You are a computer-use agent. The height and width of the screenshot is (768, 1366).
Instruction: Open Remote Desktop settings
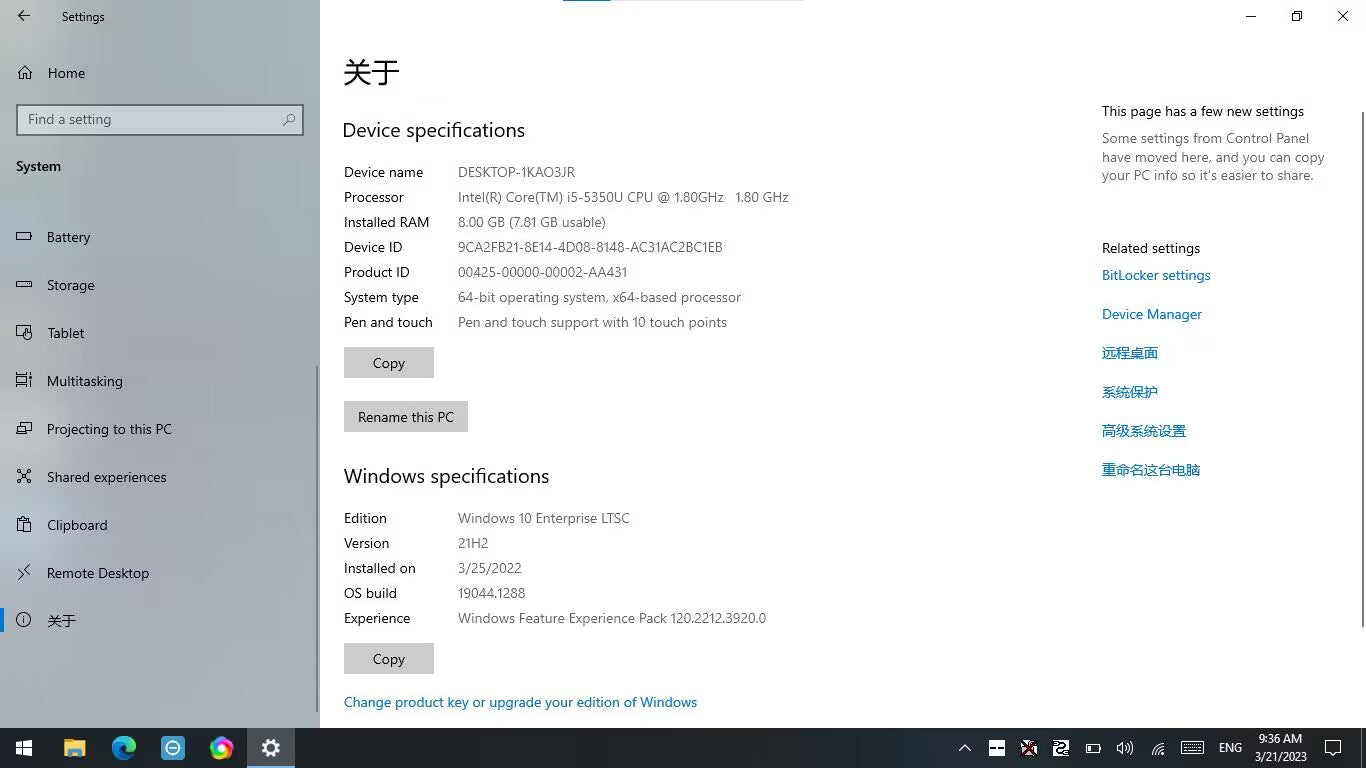98,573
